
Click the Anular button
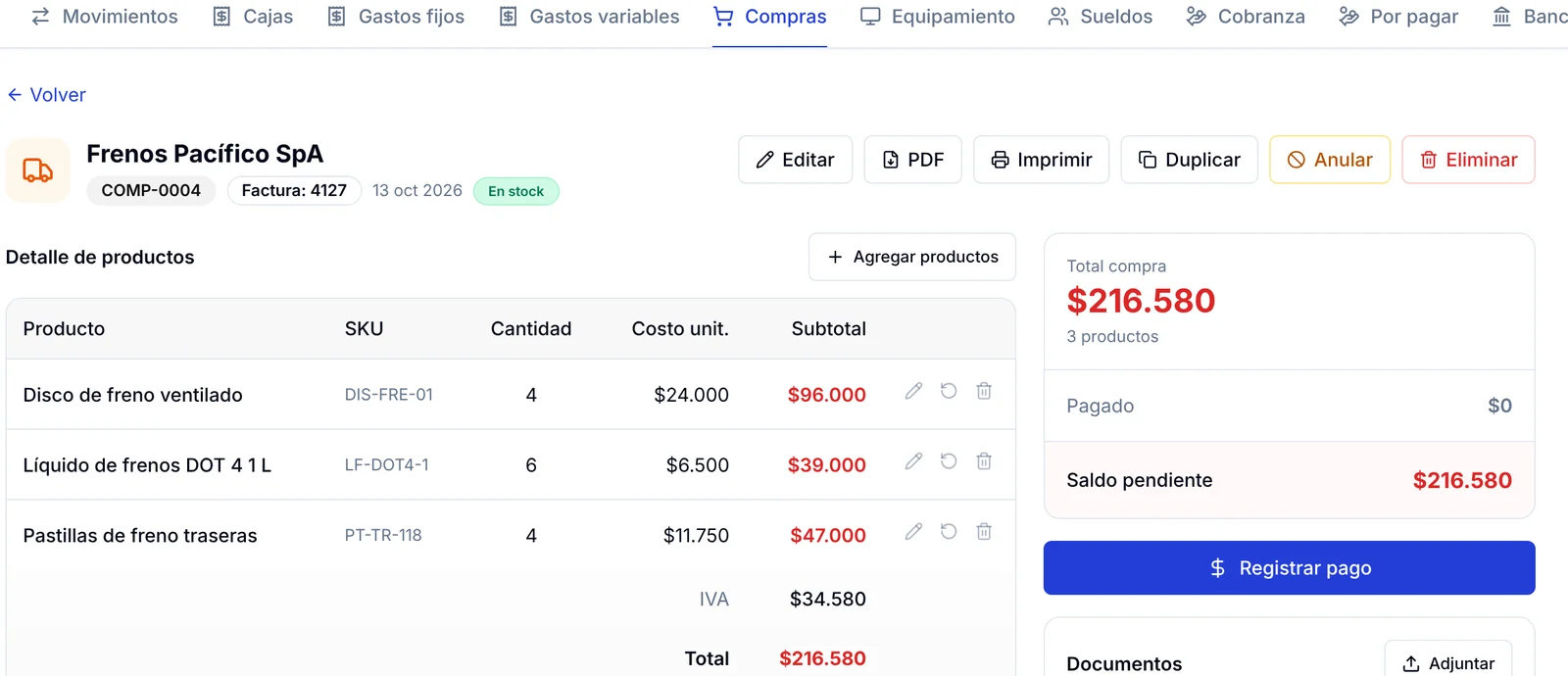coord(1330,160)
